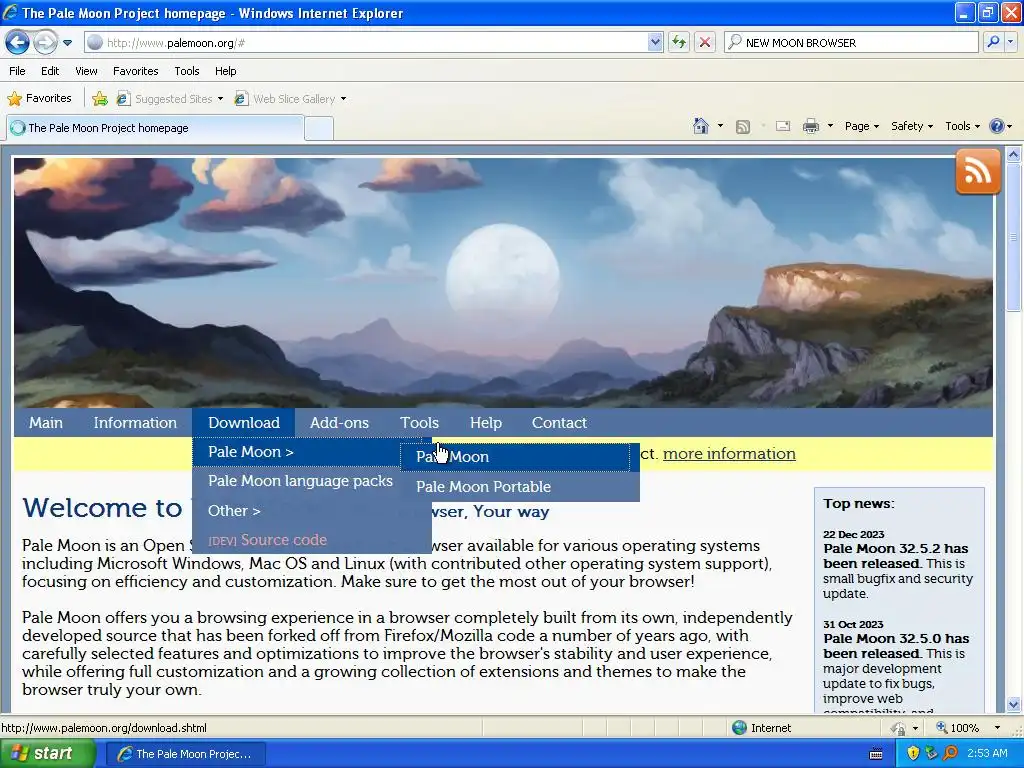This screenshot has width=1024, height=768.
Task: Click Download in the site navigation
Action: 244,423
